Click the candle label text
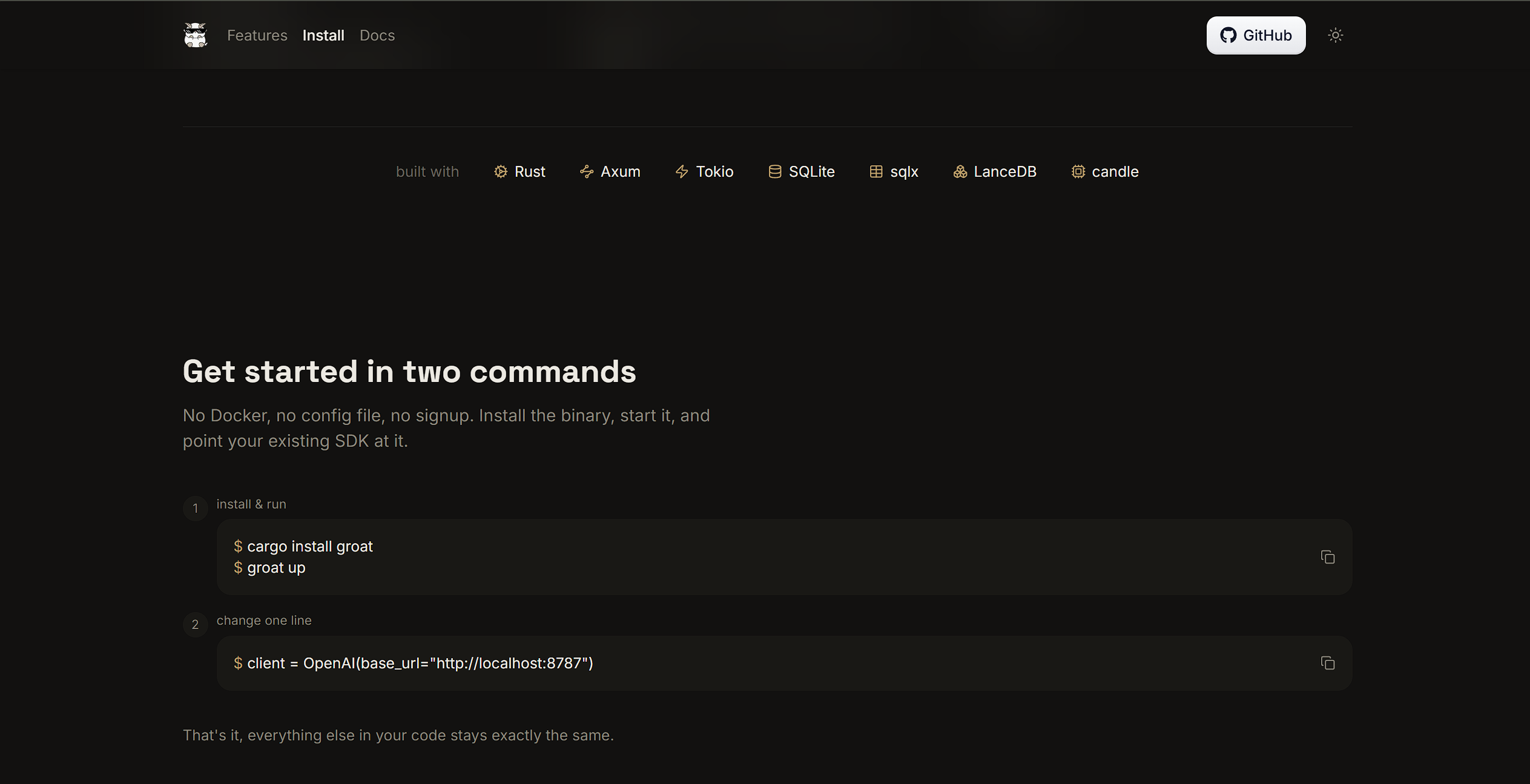The image size is (1530, 784). [x=1115, y=172]
